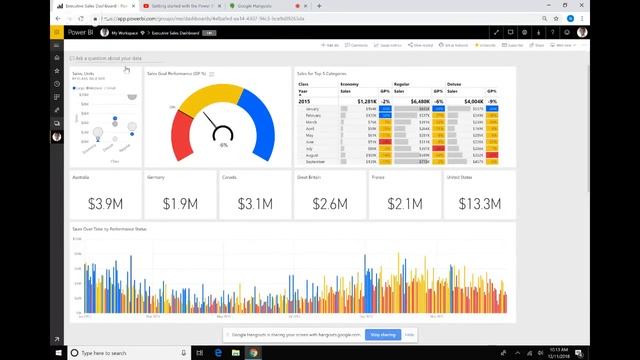Open settings gear in Power BI header
The width and height of the screenshot is (640, 360).
click(524, 32)
